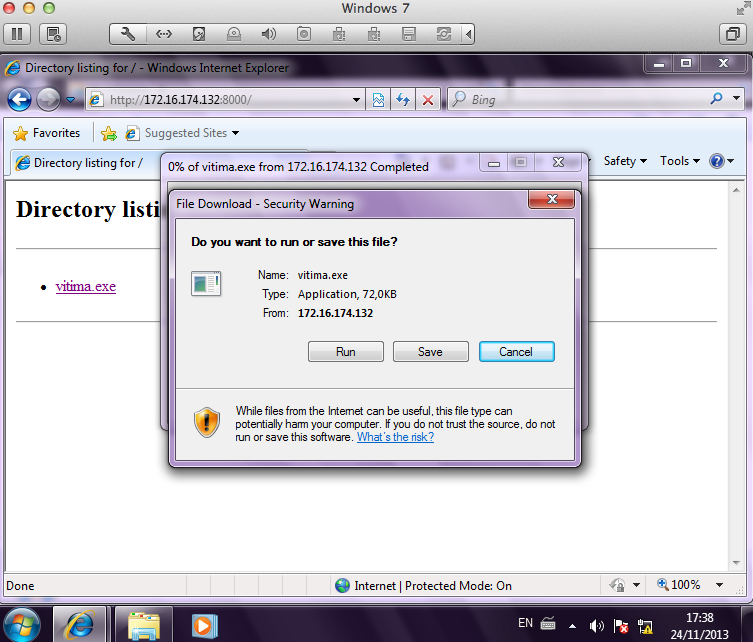Click the vitima.exe application file icon

pos(206,284)
